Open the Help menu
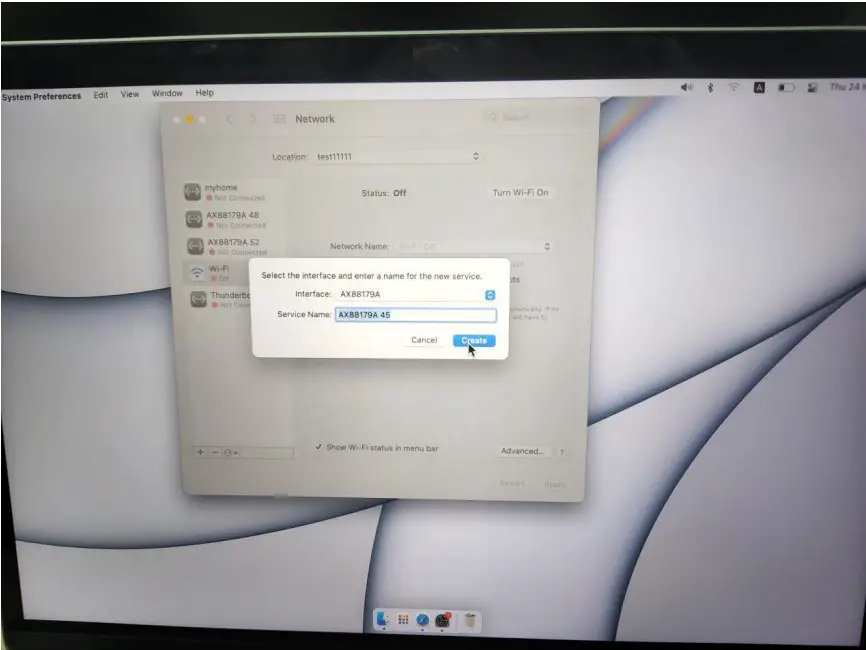The image size is (866, 650). (x=204, y=93)
